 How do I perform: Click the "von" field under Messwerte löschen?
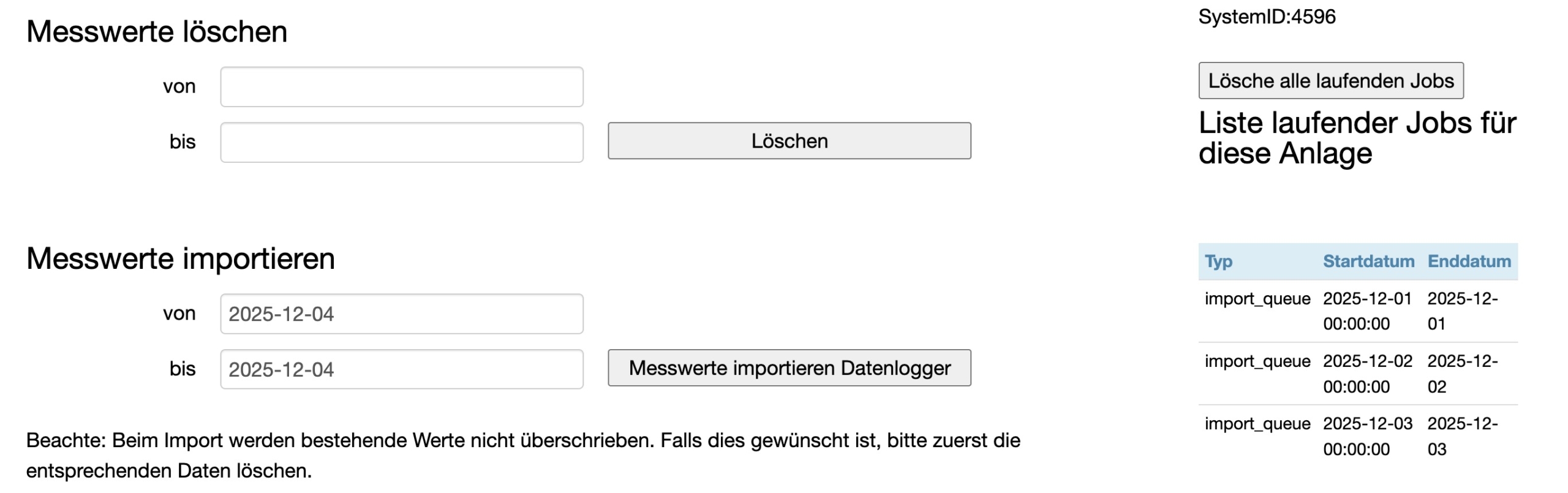(401, 87)
